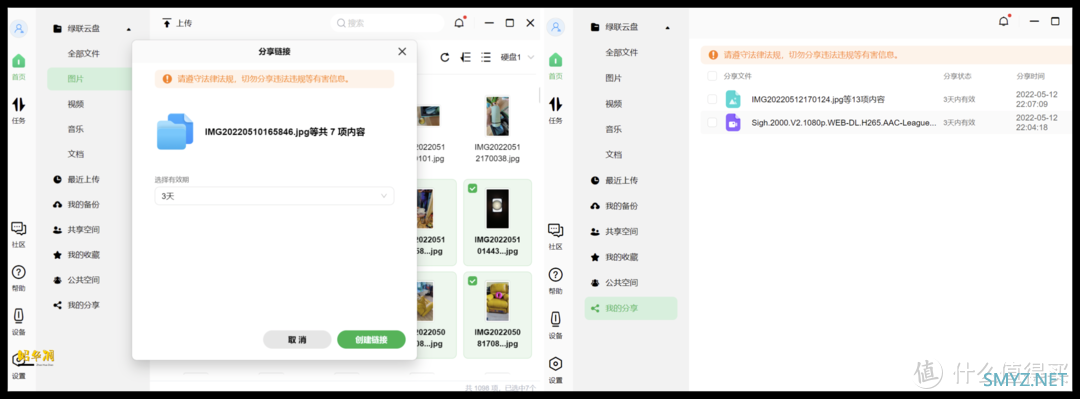1080x399 pixels.
Task: Close the 分享链接 dialog
Action: pyautogui.click(x=402, y=52)
